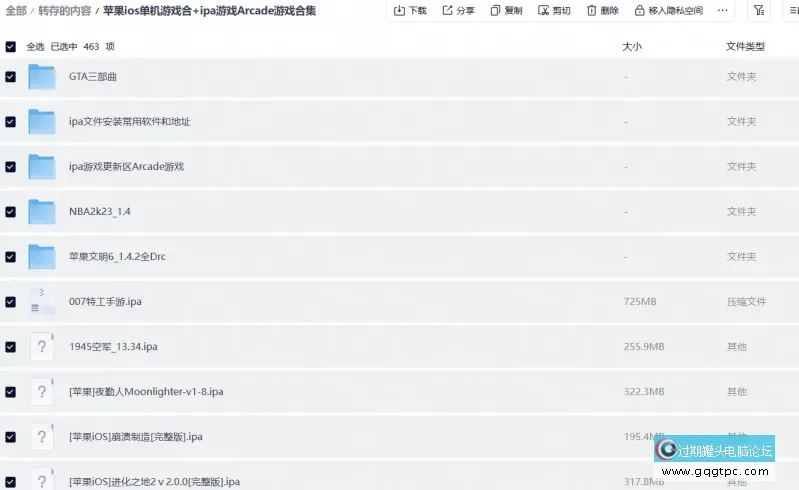Sort by the 文件类型 column header
799x490 pixels.
[745, 46]
